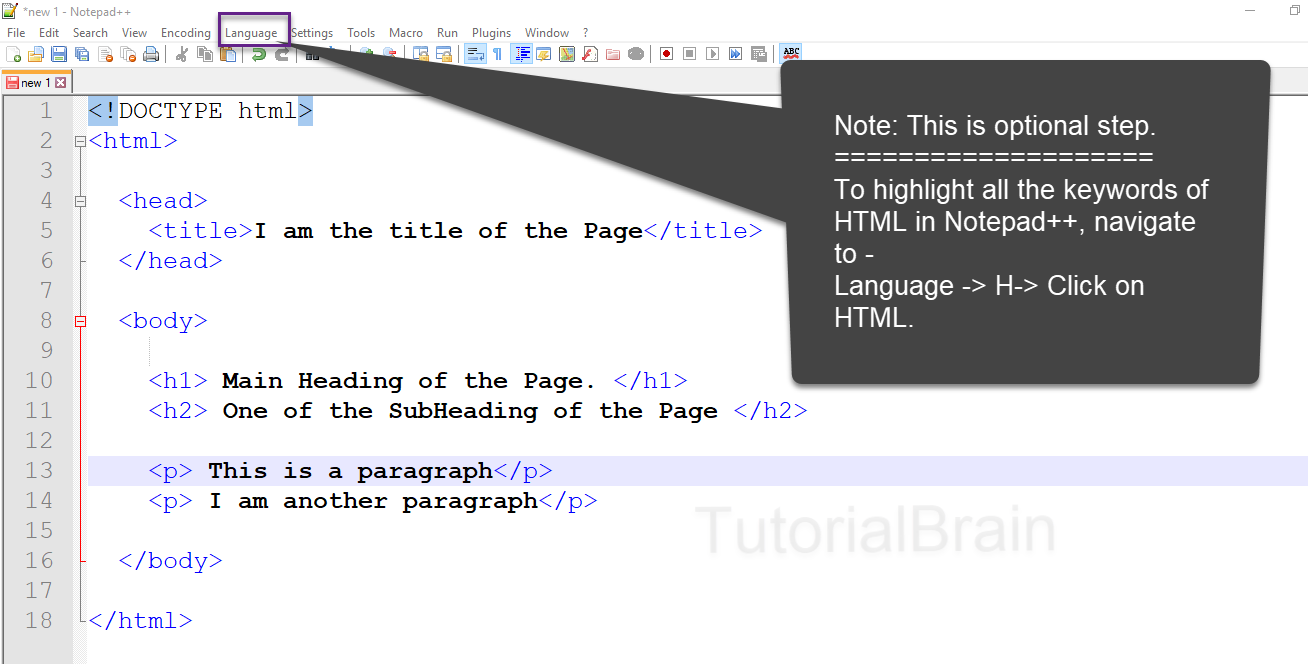Open the File menu
The image size is (1308, 664).
[16, 33]
